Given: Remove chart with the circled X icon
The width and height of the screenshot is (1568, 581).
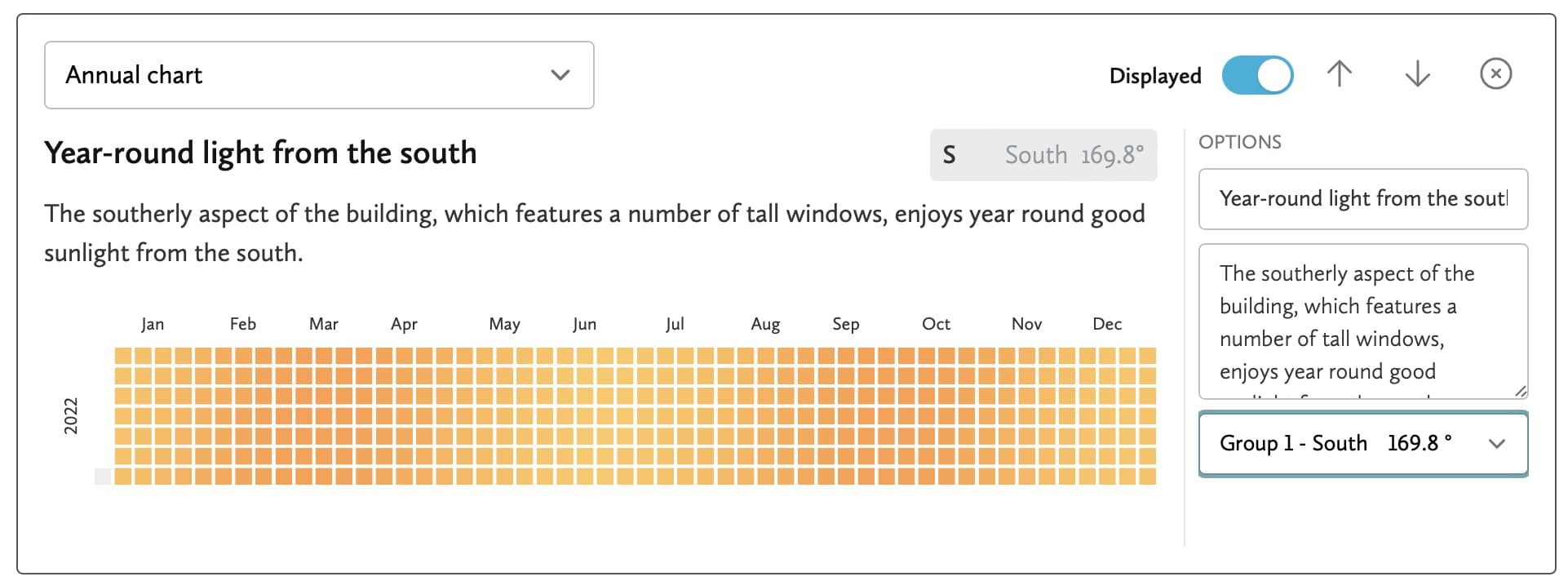Looking at the screenshot, I should click(x=1495, y=74).
